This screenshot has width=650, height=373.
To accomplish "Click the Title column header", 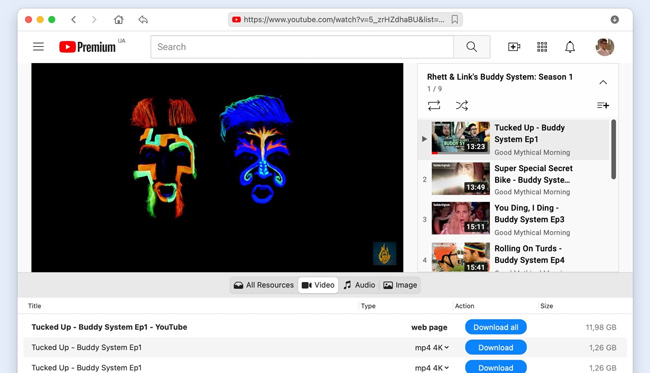I will (34, 306).
